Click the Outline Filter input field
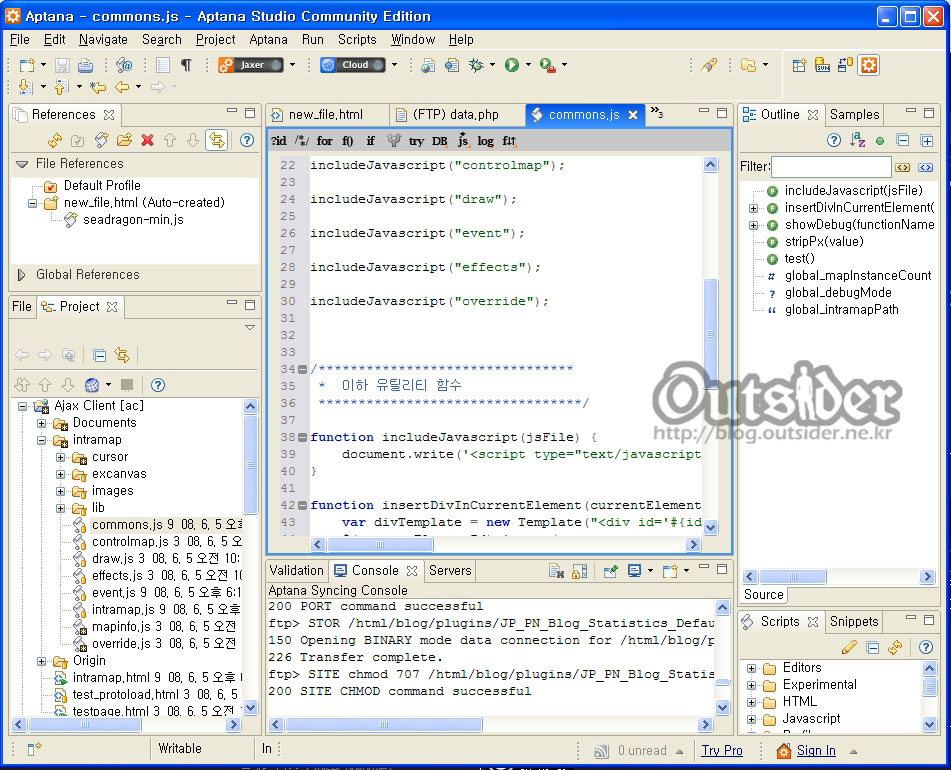Screen dimensions: 951x770 831,167
